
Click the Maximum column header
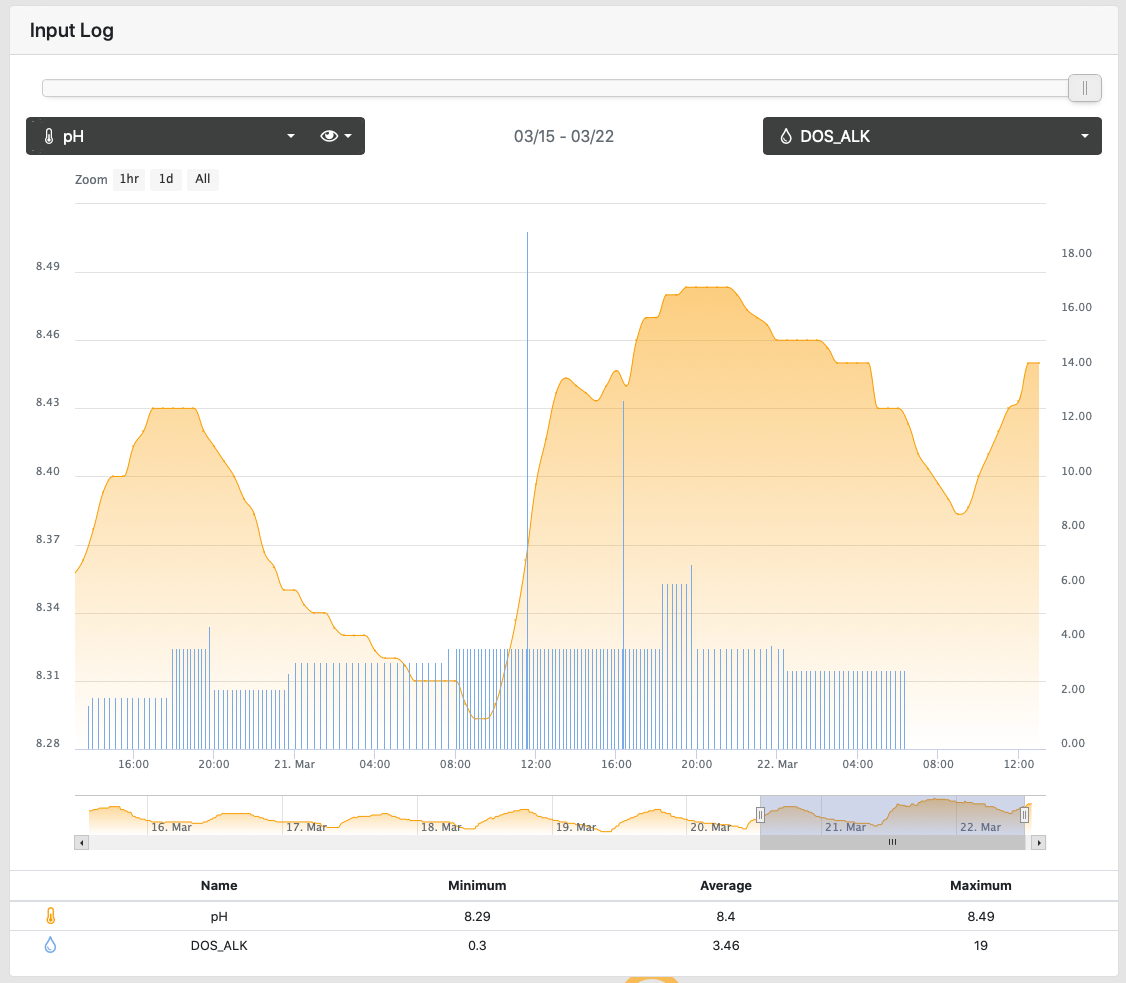[x=980, y=885]
